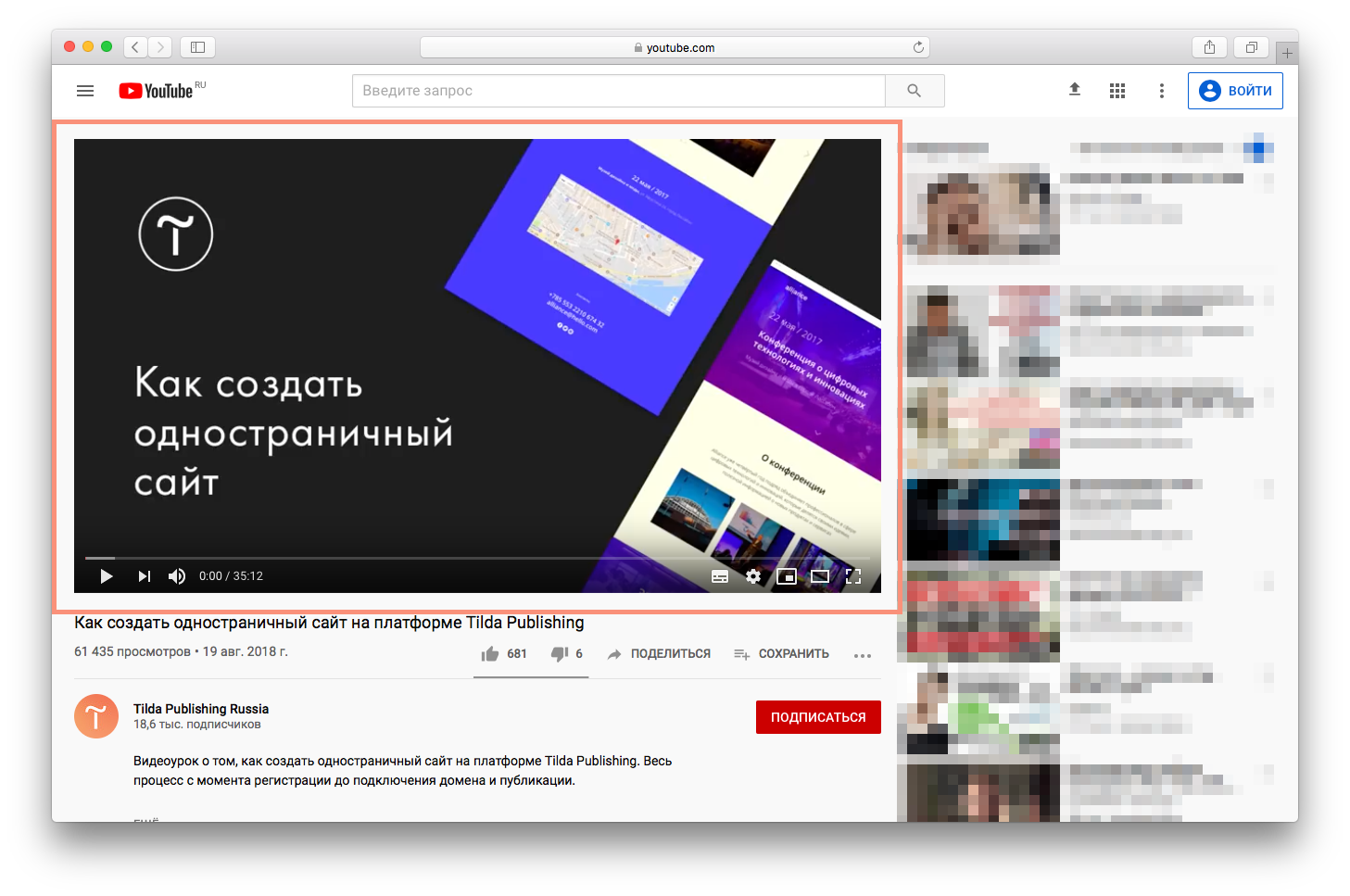Click the 0:00 / 35:12 time display

(x=231, y=576)
